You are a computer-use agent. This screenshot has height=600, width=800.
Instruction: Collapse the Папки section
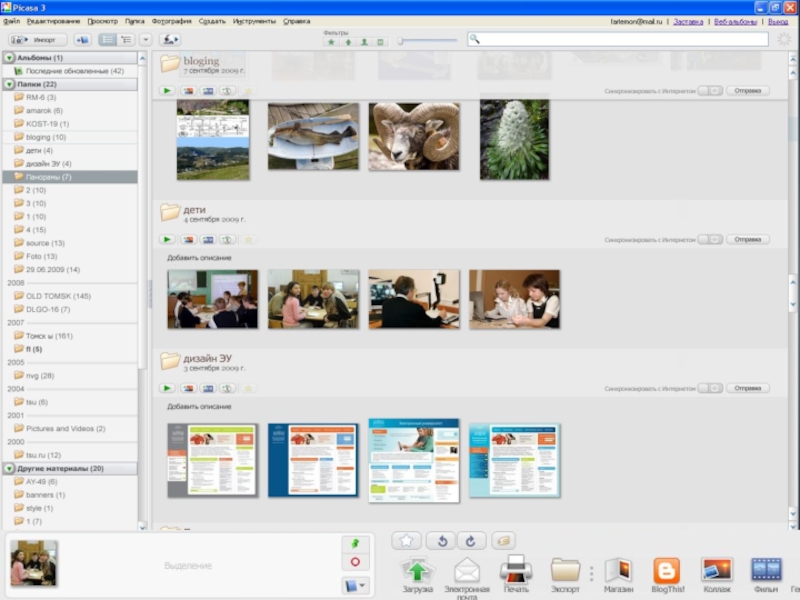9,84
